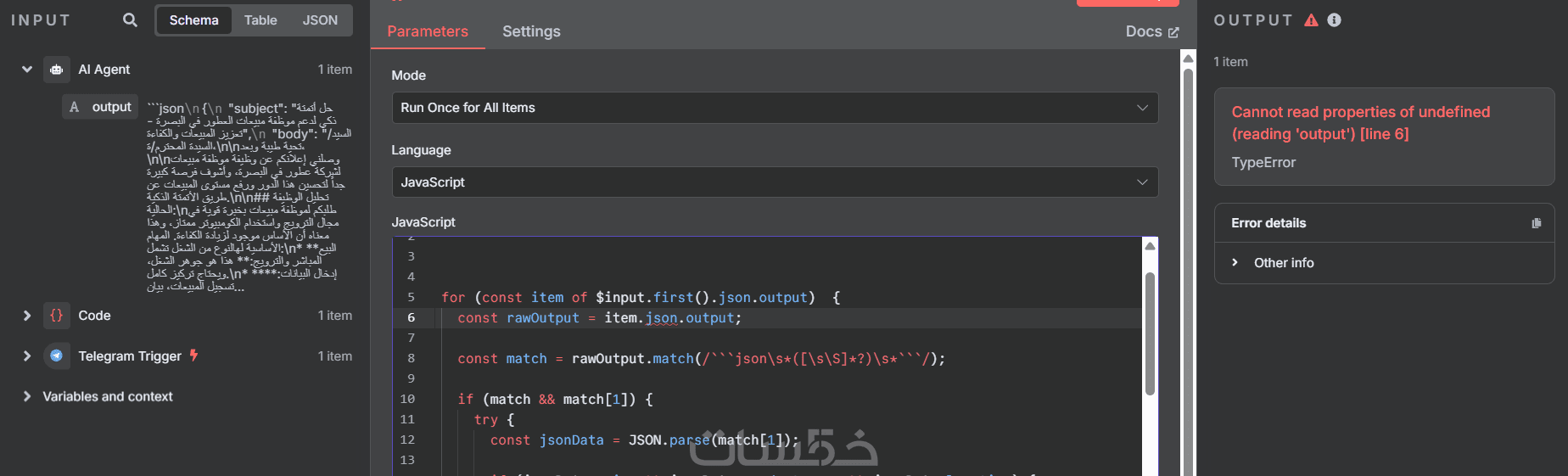Collapse the AI Agent node tree
The height and width of the screenshot is (476, 1568).
27,70
